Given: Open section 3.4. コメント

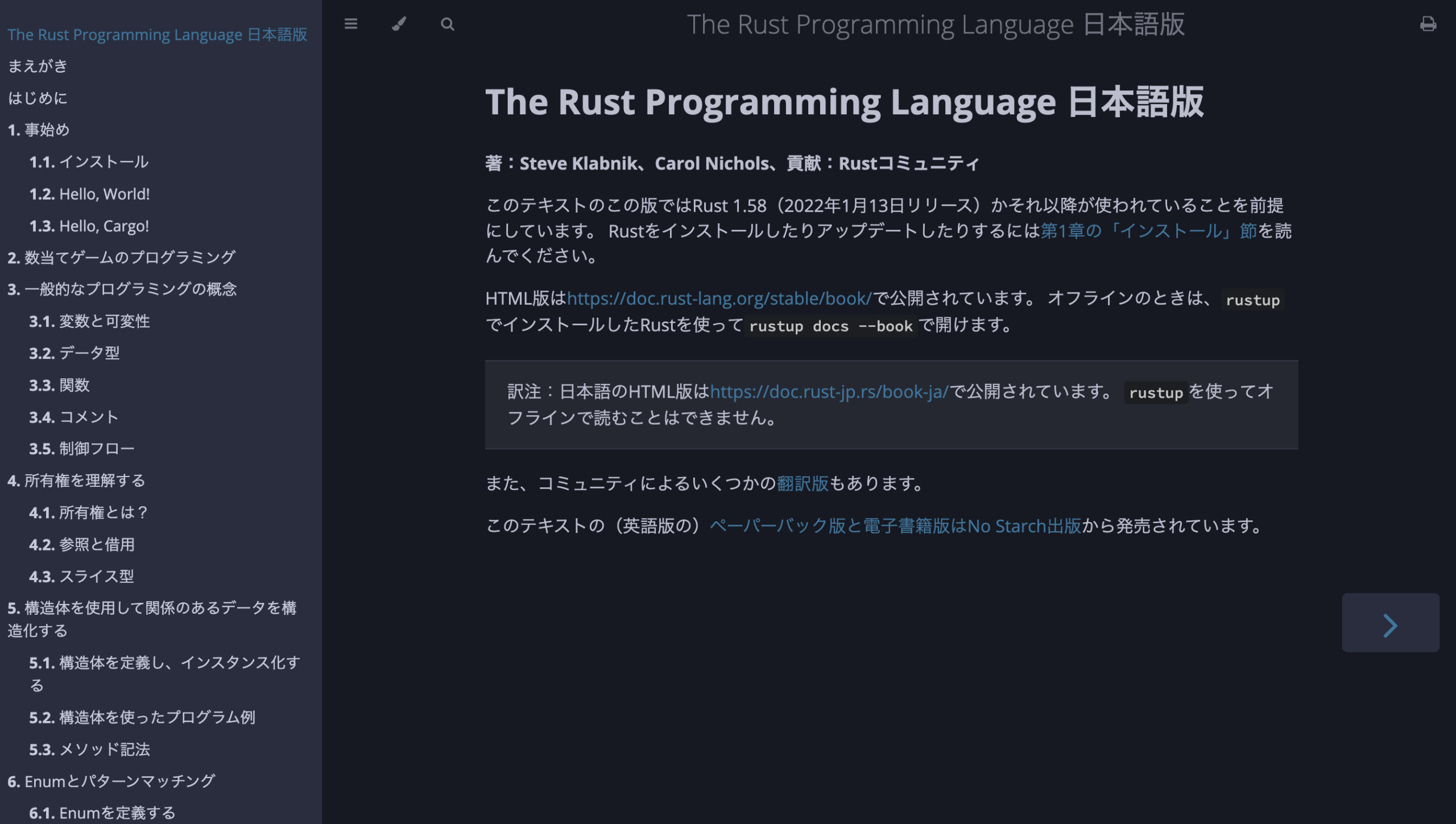Looking at the screenshot, I should point(74,417).
